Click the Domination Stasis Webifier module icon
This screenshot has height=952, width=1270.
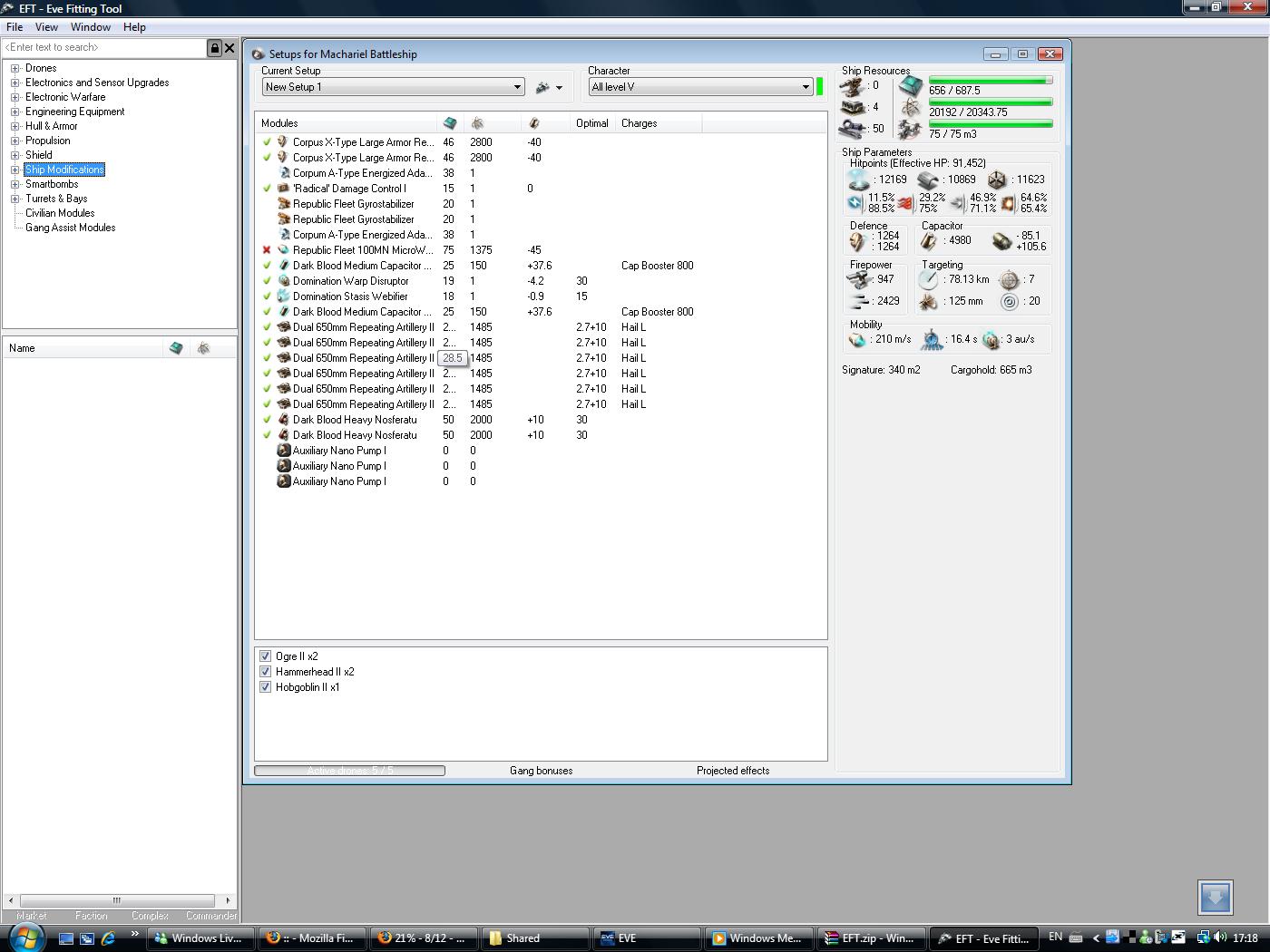pyautogui.click(x=283, y=296)
